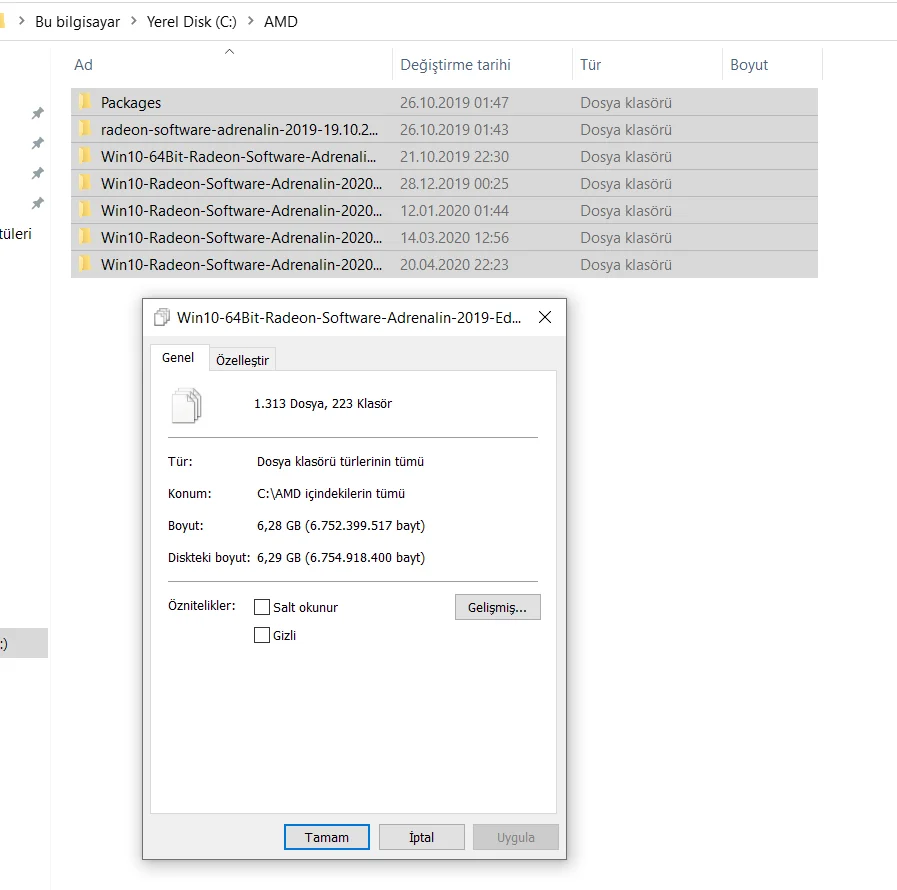This screenshot has height=890, width=897.
Task: Go to Bu bilgisayar in breadcrumb
Action: click(x=77, y=22)
